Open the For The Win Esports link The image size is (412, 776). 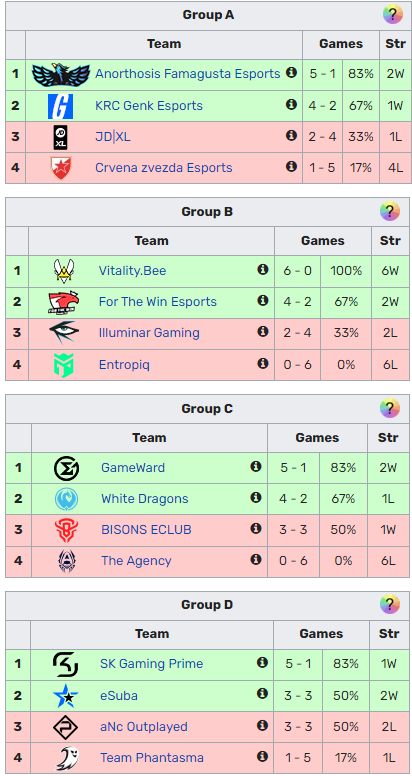tap(157, 301)
